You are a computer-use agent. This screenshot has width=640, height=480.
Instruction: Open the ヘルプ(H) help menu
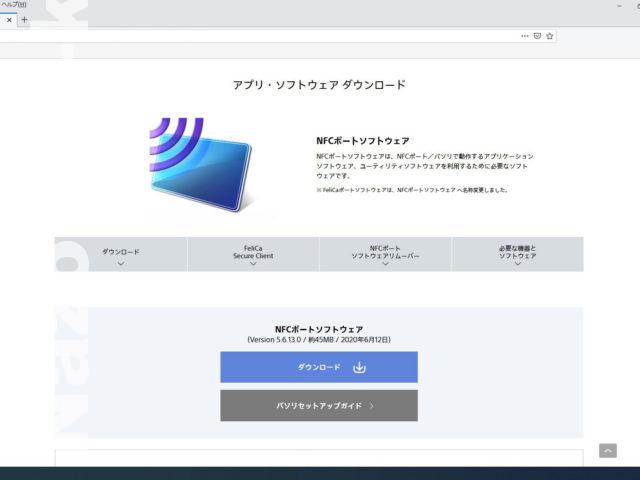coord(14,5)
